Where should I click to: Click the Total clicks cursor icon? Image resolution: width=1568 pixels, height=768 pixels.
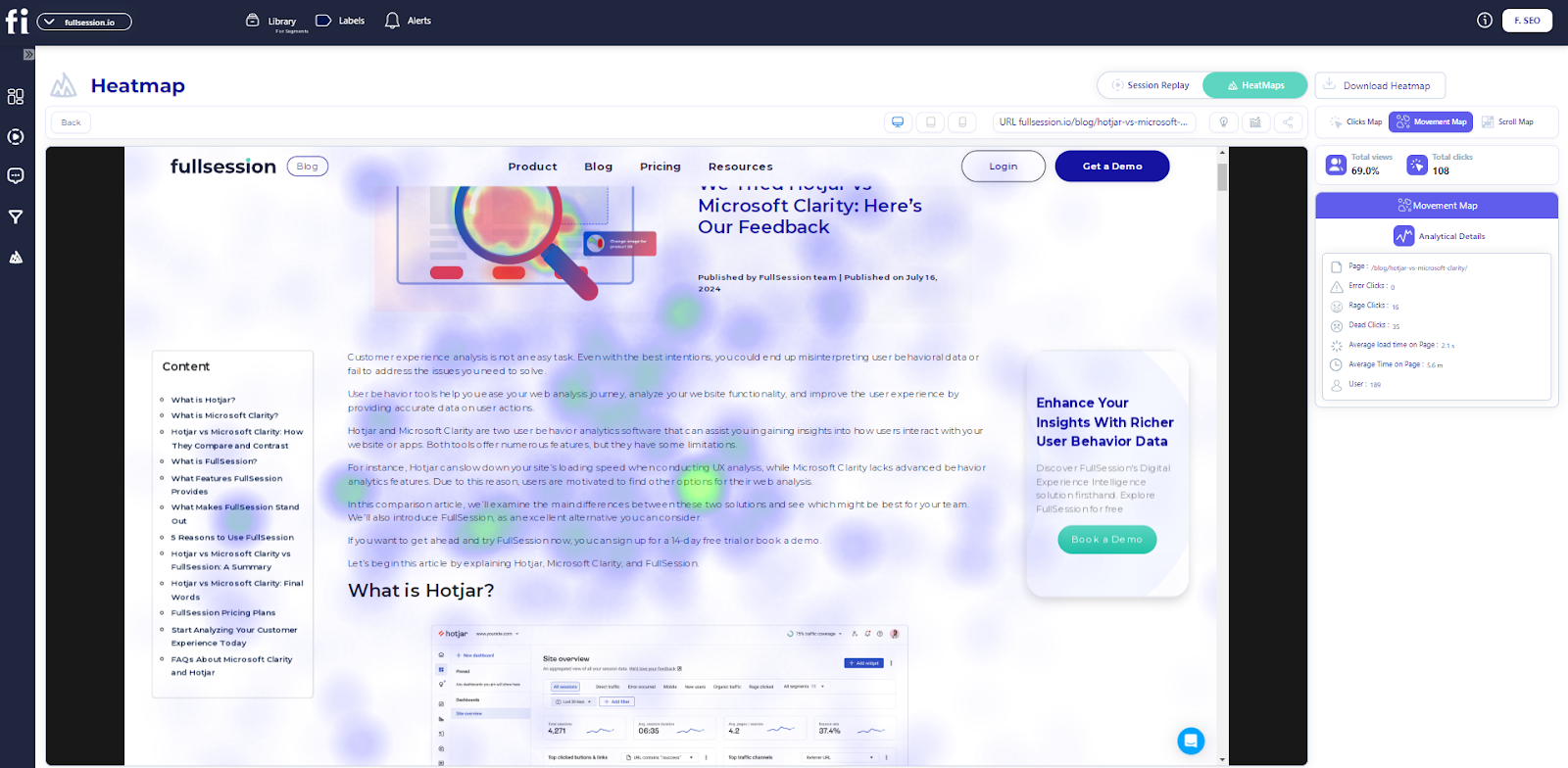[x=1417, y=165]
